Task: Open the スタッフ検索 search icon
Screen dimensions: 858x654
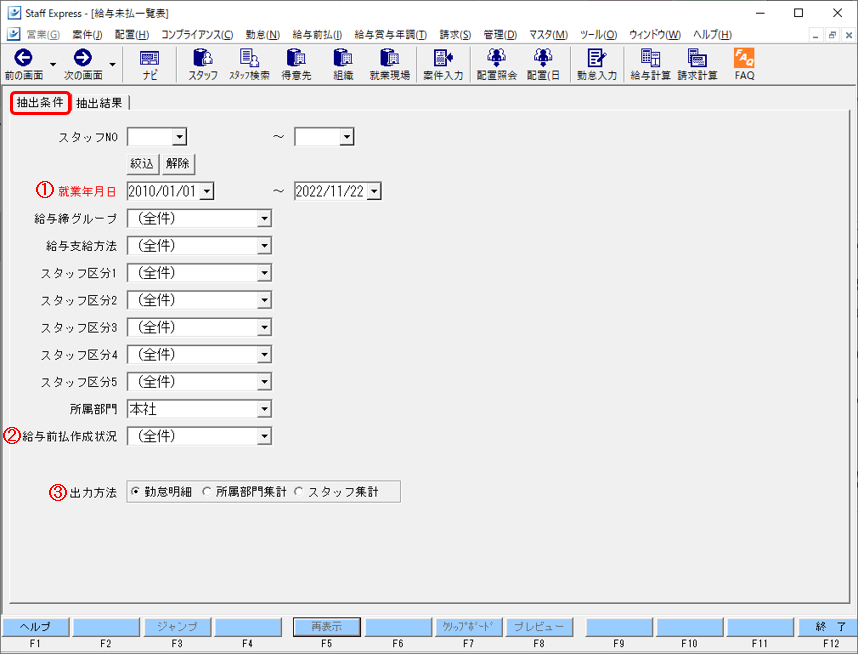Action: click(250, 58)
